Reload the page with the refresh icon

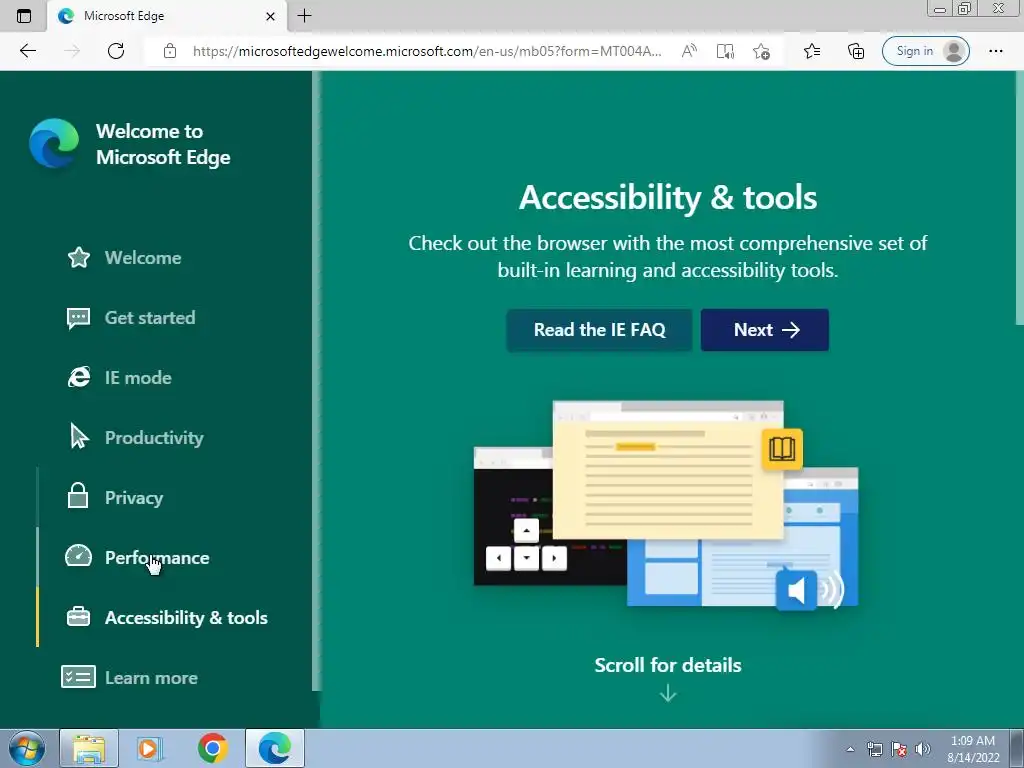[116, 51]
